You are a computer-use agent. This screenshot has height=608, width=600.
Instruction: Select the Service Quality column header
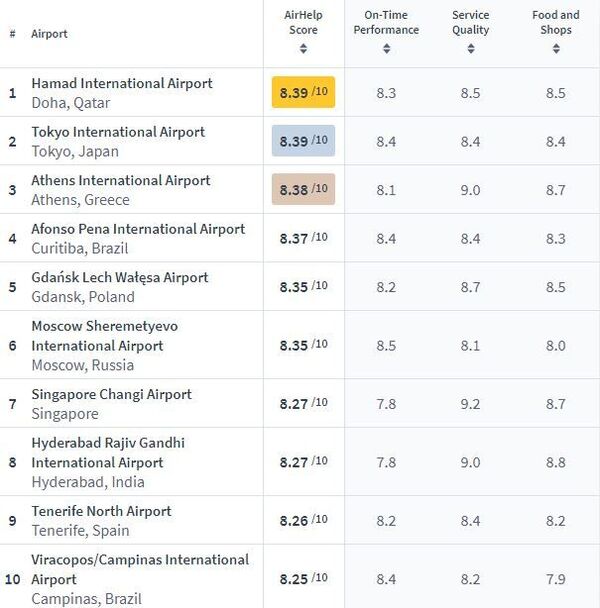click(470, 23)
